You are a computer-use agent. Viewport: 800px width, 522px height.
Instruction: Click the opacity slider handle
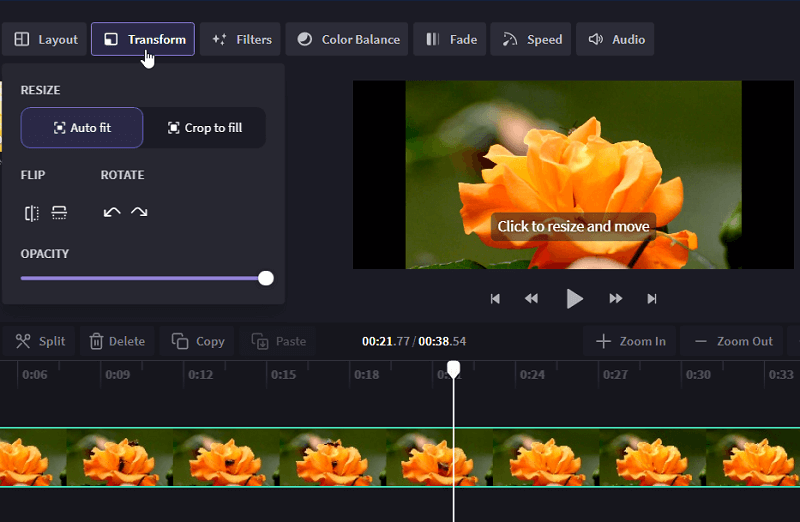click(266, 278)
